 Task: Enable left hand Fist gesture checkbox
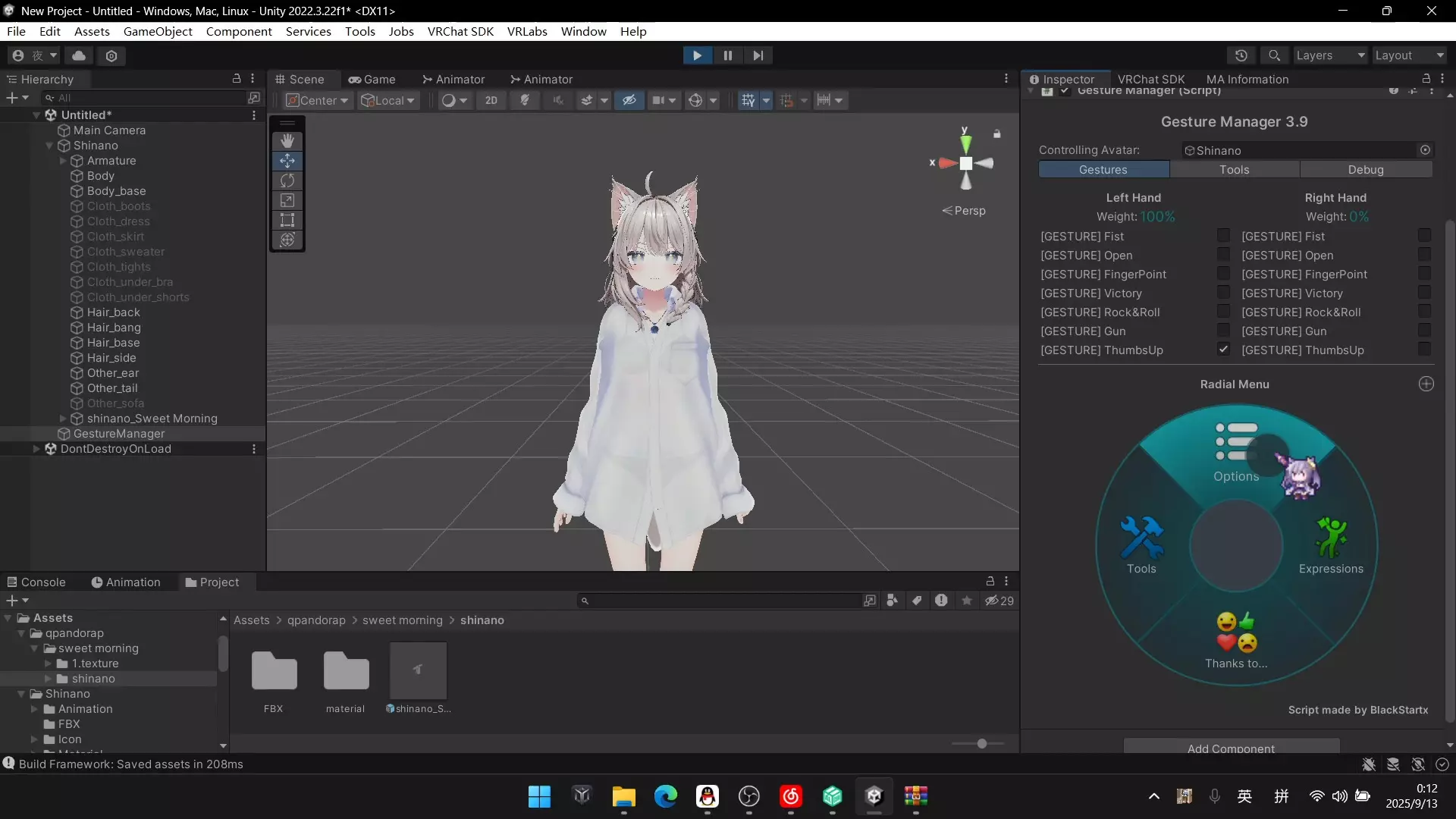click(x=1223, y=236)
